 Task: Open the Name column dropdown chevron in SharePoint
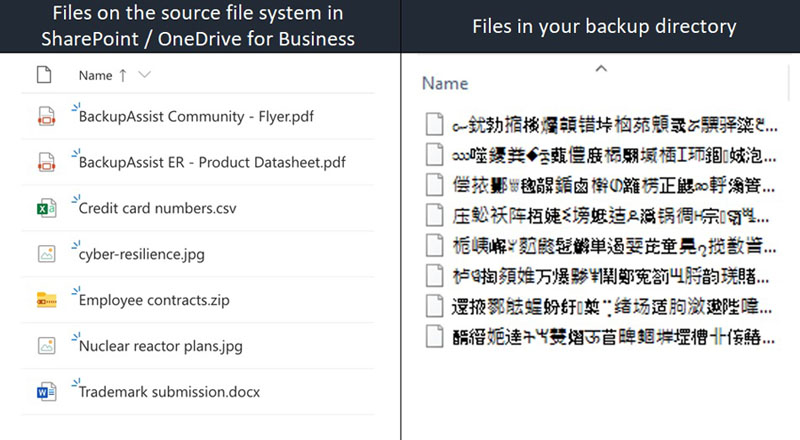tap(144, 75)
